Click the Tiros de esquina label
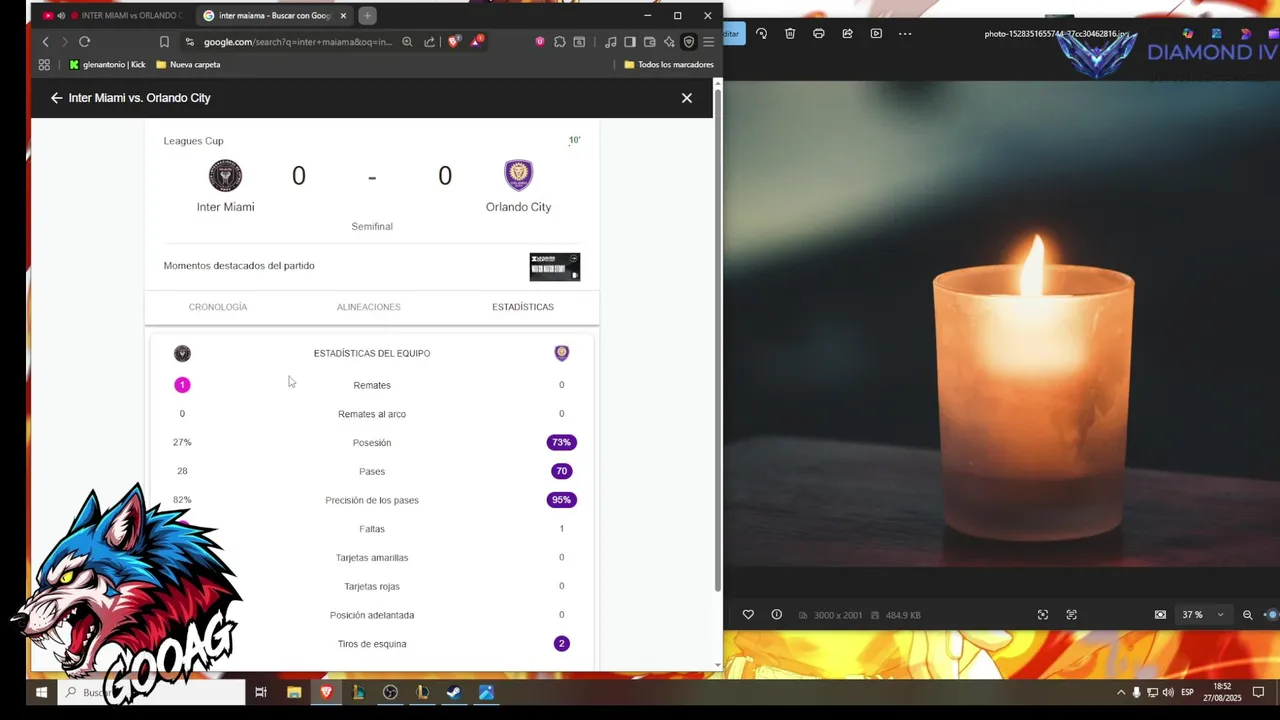Viewport: 1280px width, 720px height. pos(372,644)
